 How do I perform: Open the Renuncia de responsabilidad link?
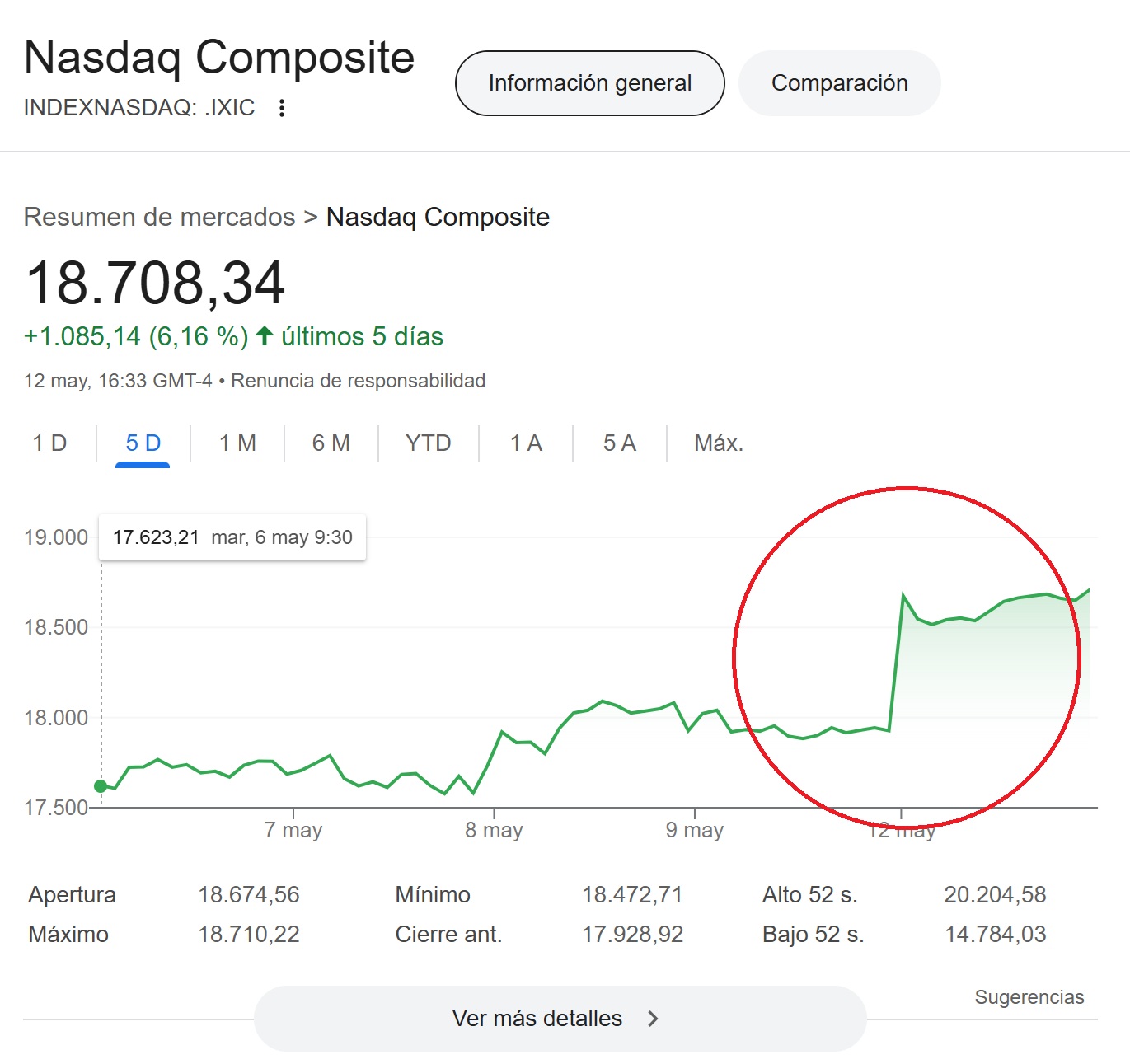[358, 381]
